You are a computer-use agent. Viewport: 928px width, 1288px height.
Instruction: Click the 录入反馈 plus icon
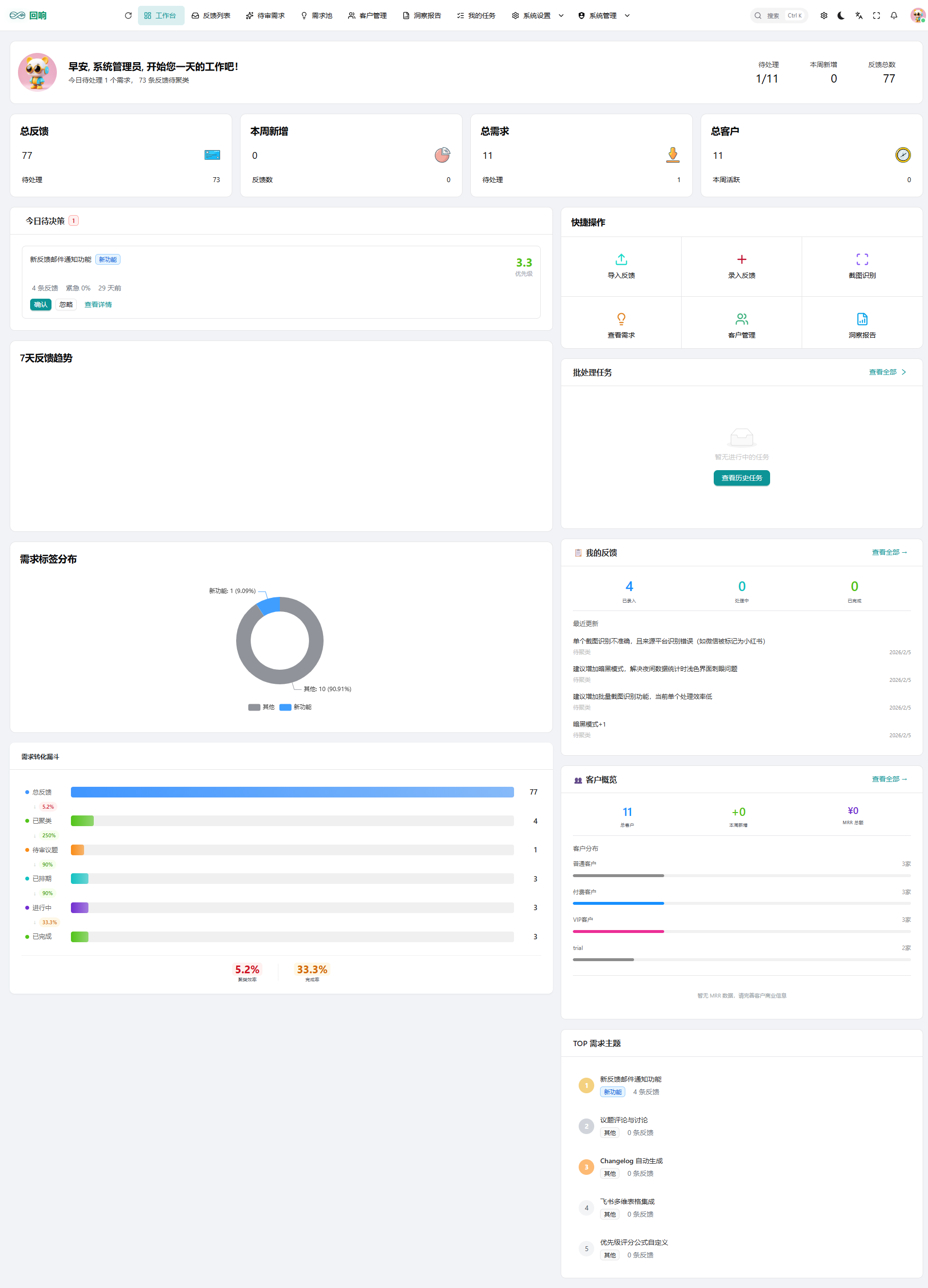tap(741, 259)
